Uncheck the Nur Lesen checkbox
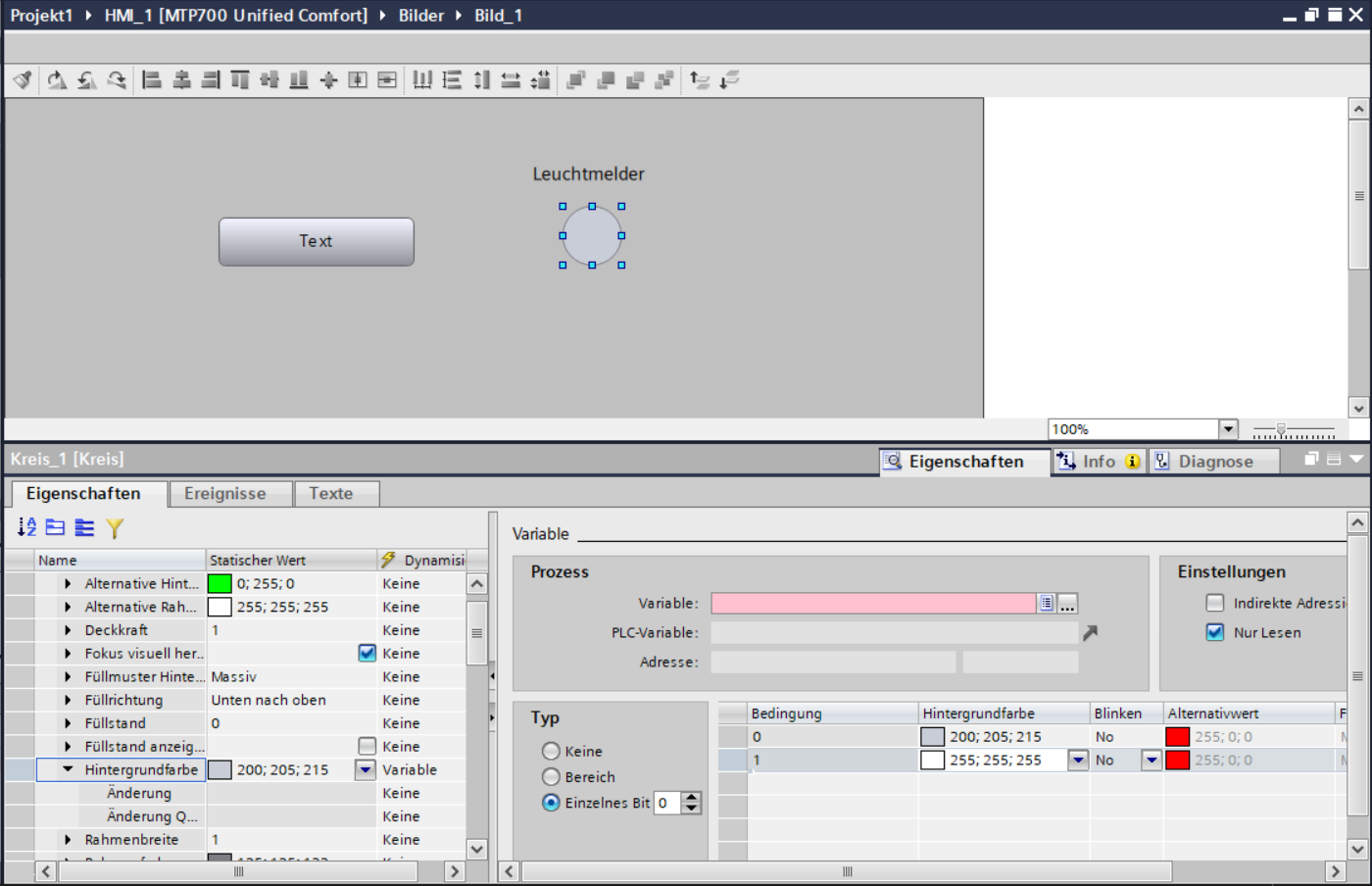 coord(1215,632)
